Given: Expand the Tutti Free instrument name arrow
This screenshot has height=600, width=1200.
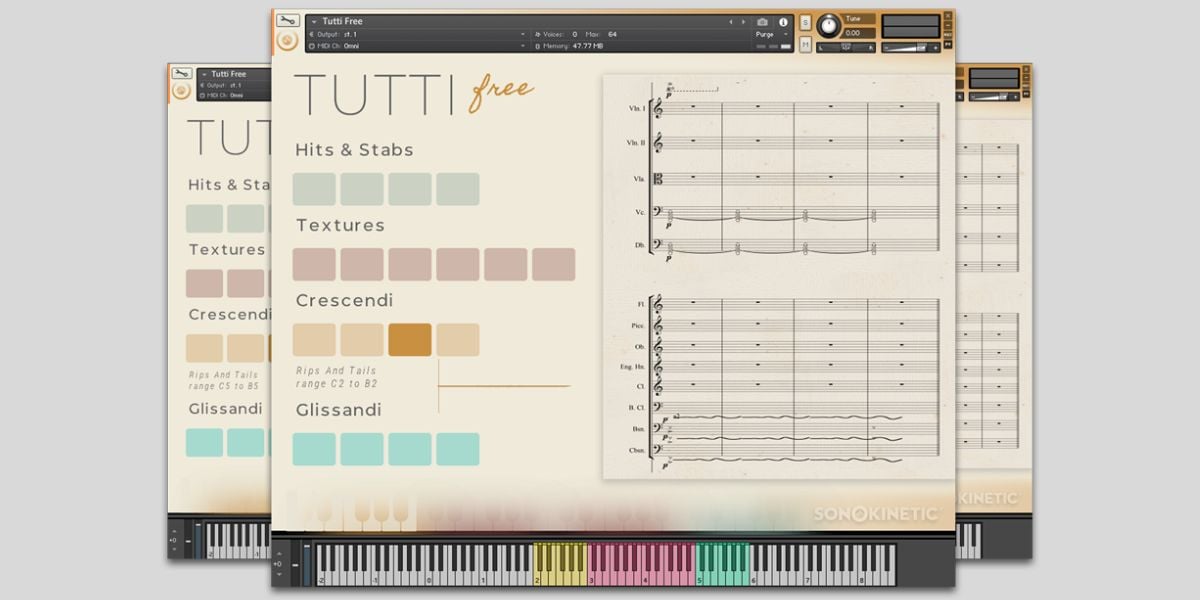Looking at the screenshot, I should [x=314, y=21].
